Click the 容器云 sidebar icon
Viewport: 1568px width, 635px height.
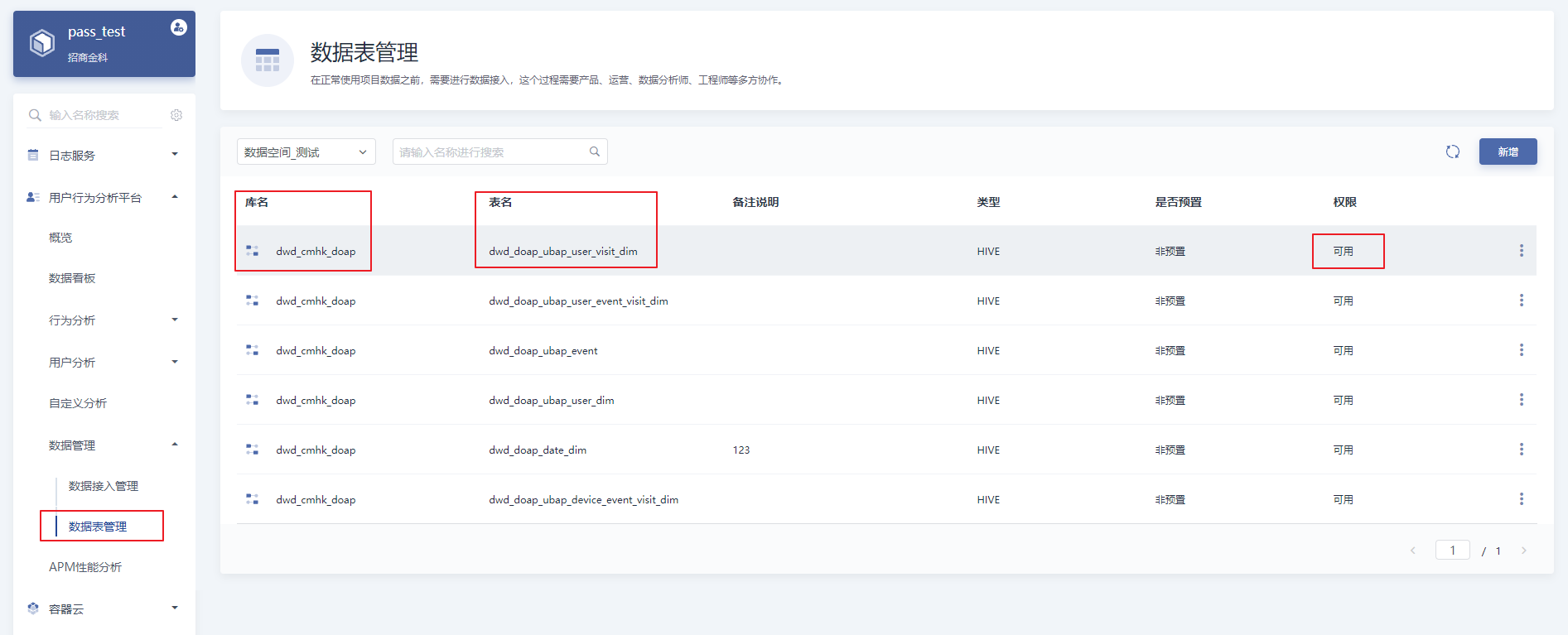(33, 609)
